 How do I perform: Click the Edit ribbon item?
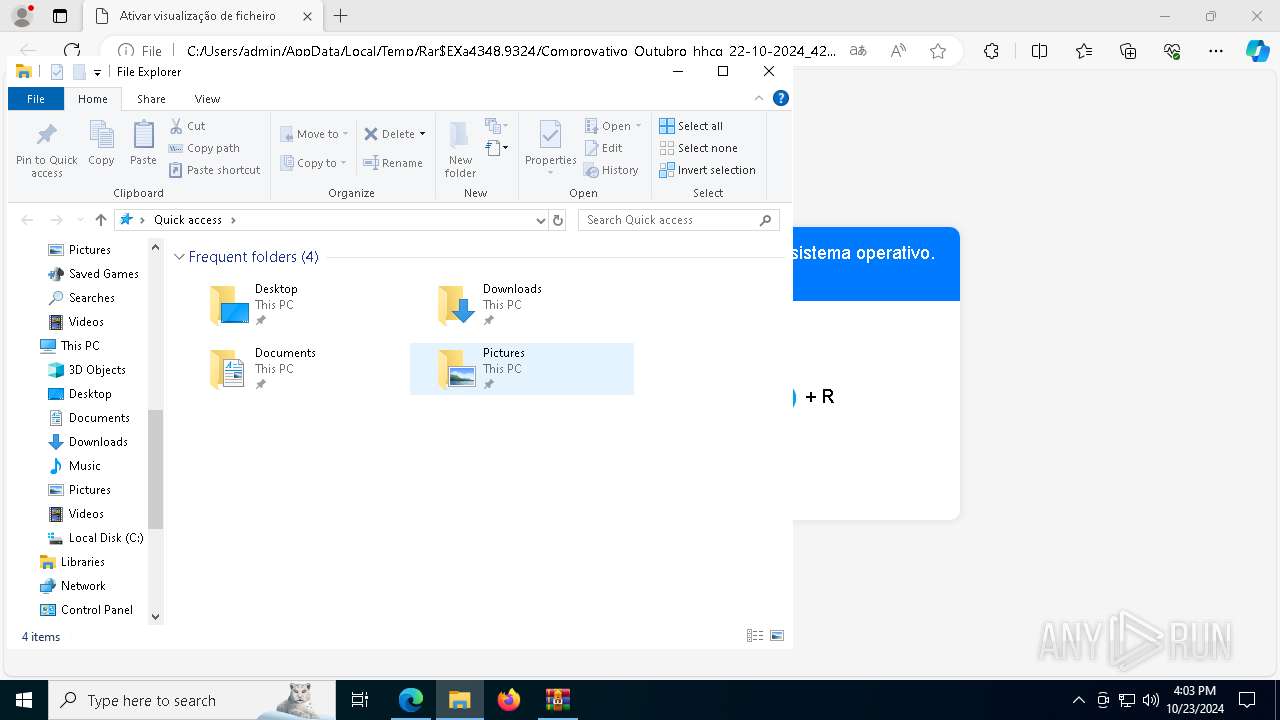pos(603,148)
